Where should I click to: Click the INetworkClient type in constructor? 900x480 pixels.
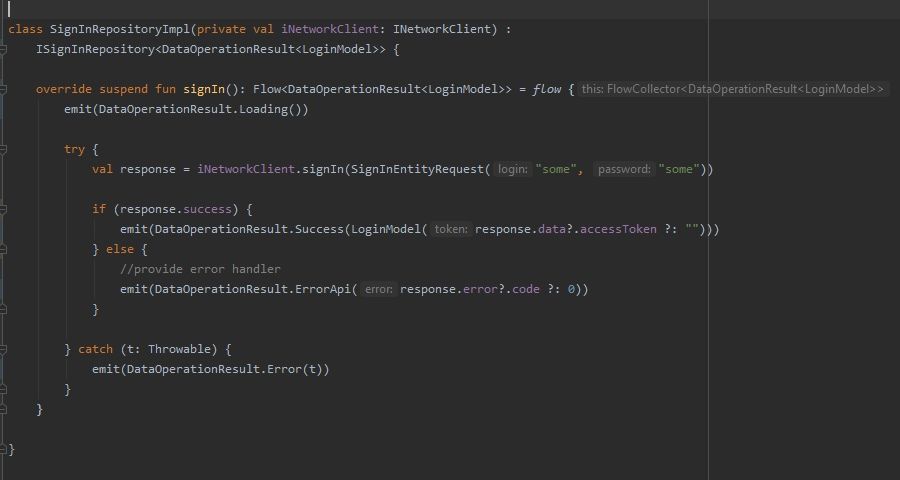[442, 29]
